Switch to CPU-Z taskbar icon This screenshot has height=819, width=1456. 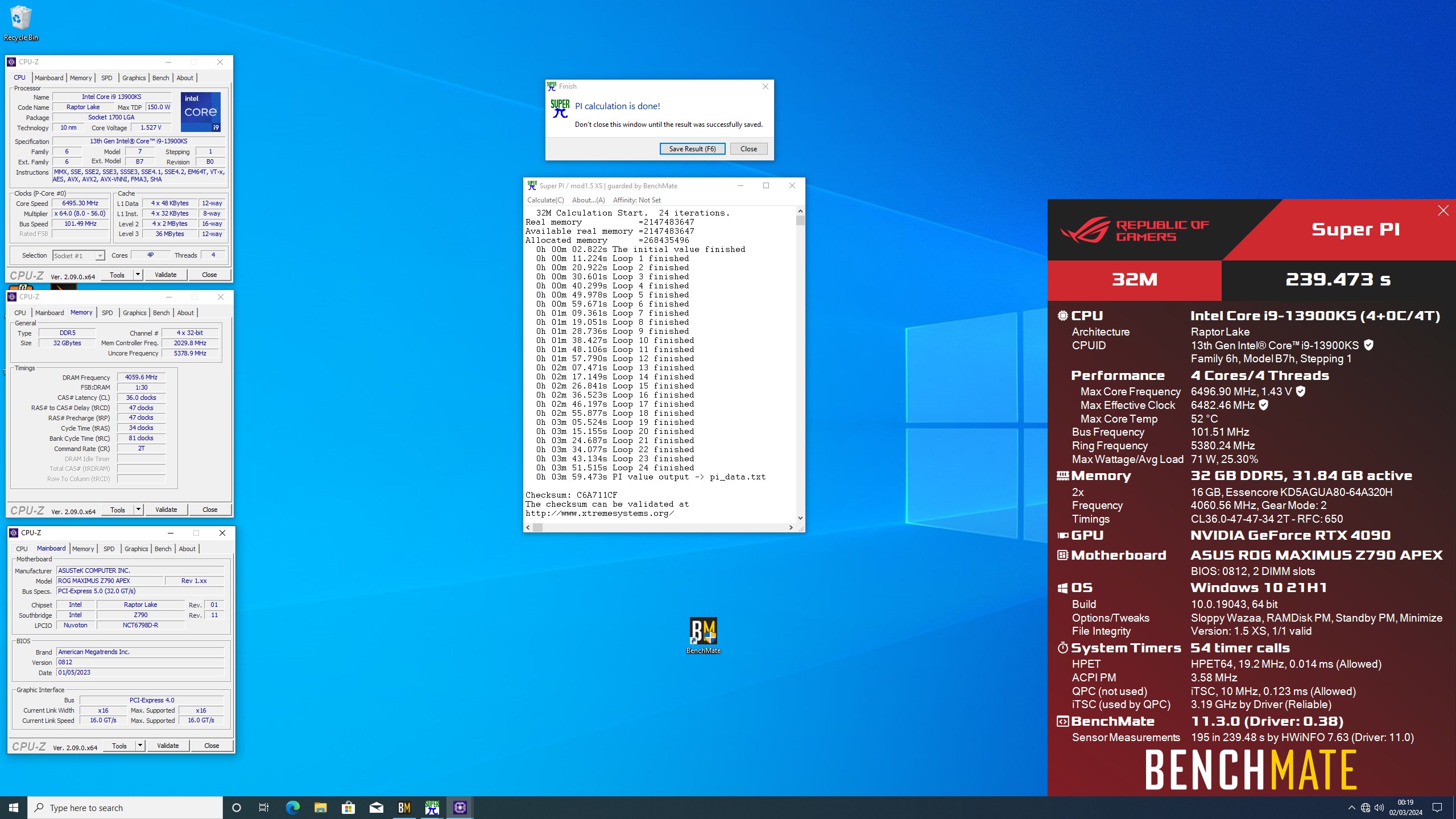(x=460, y=808)
